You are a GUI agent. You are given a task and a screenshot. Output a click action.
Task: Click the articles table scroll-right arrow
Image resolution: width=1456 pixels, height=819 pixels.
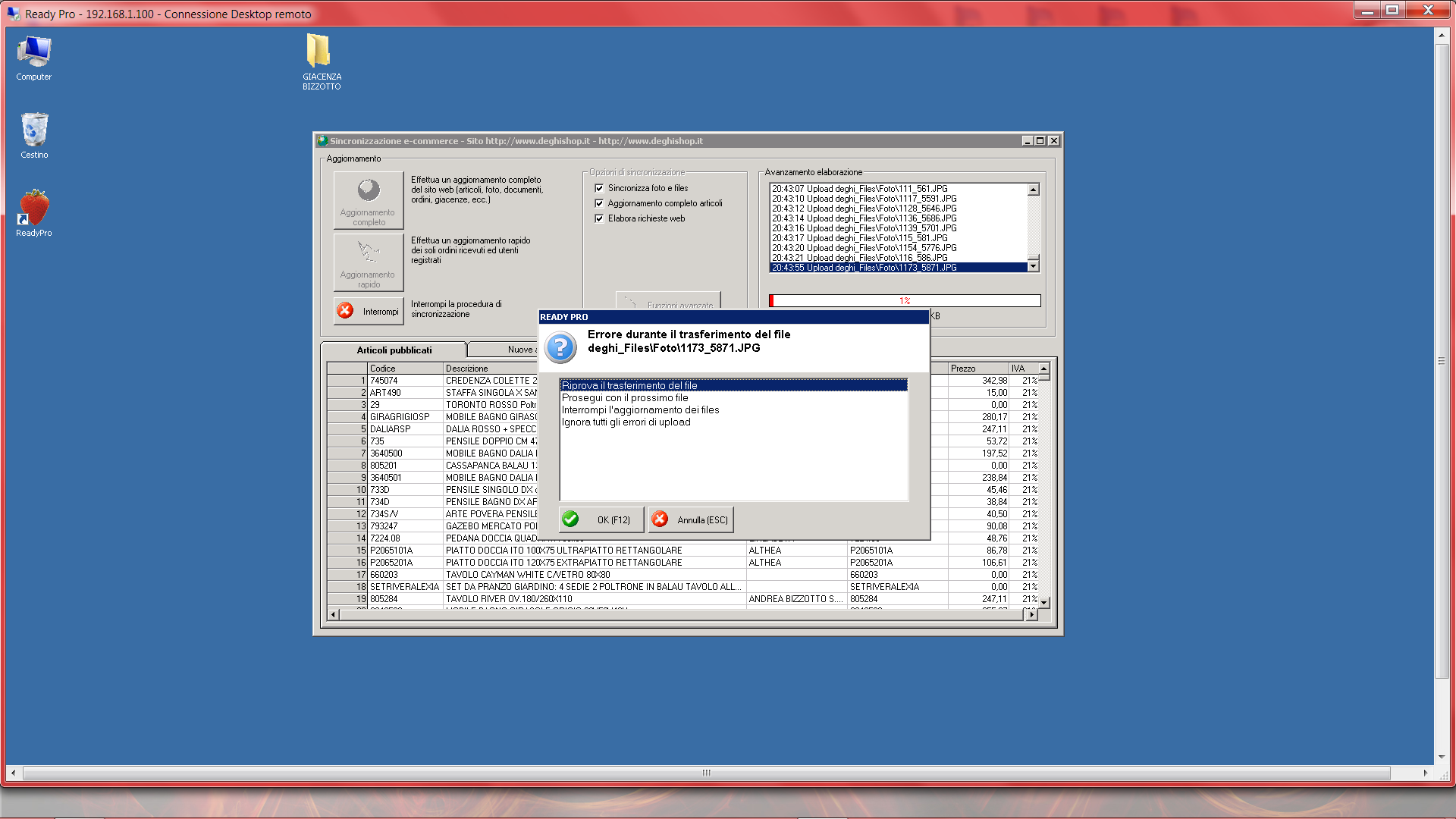click(1031, 615)
